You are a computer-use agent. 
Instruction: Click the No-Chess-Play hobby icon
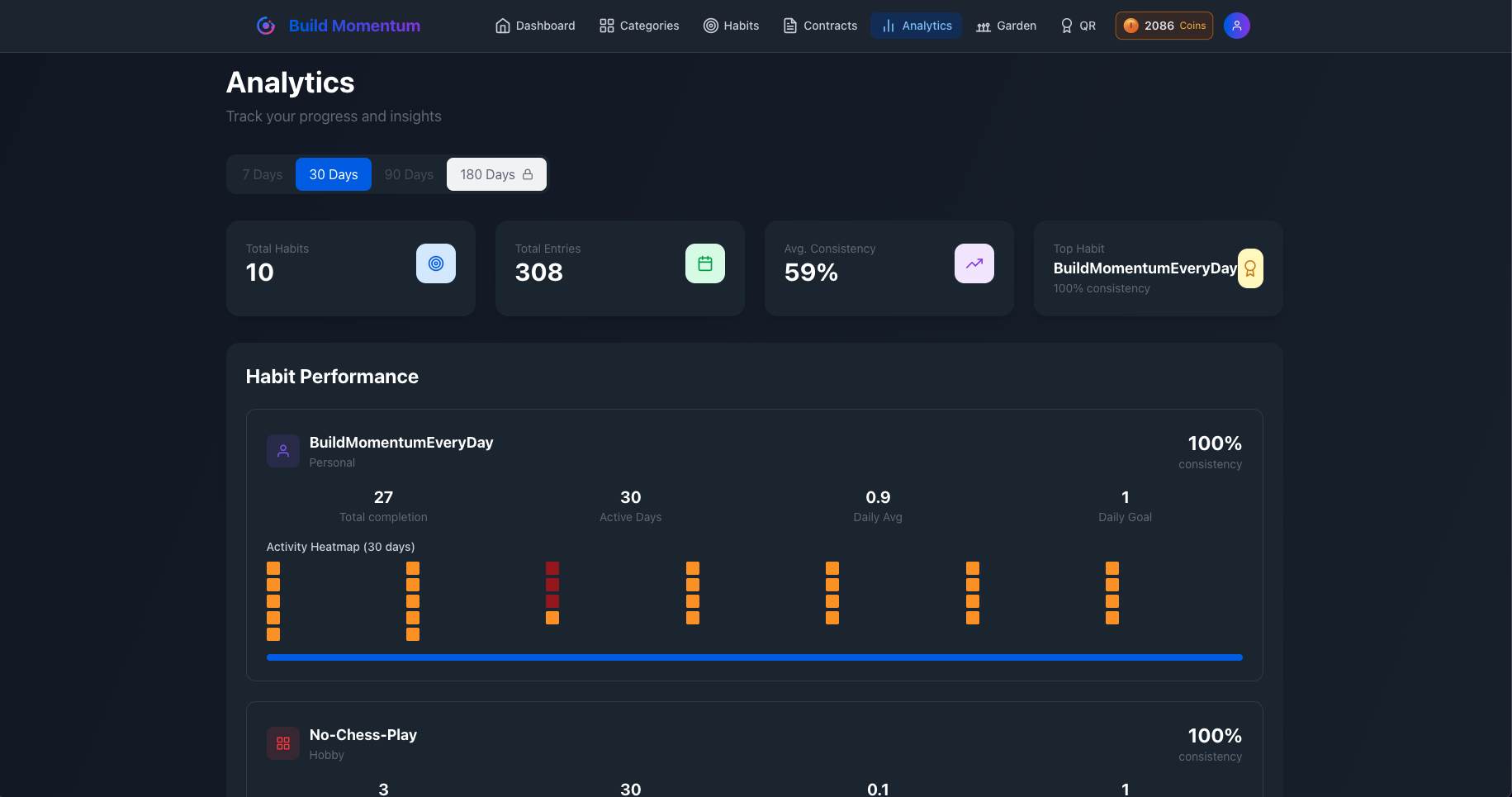282,742
